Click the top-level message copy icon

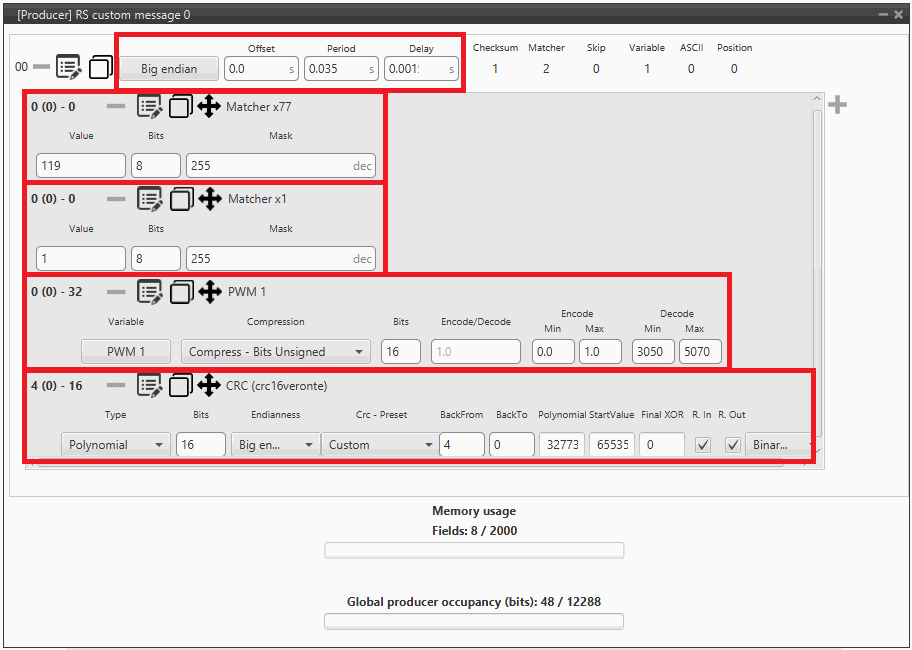click(100, 68)
